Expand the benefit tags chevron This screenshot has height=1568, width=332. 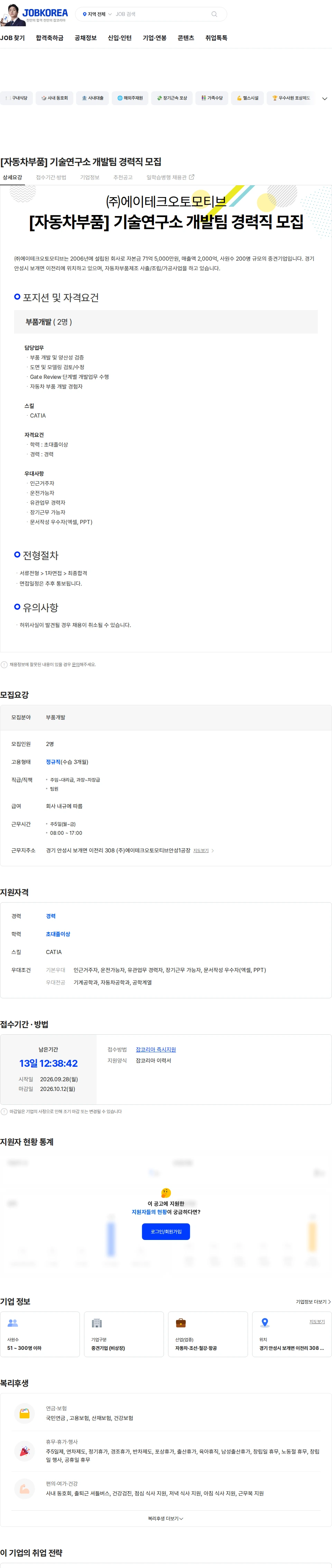(325, 99)
